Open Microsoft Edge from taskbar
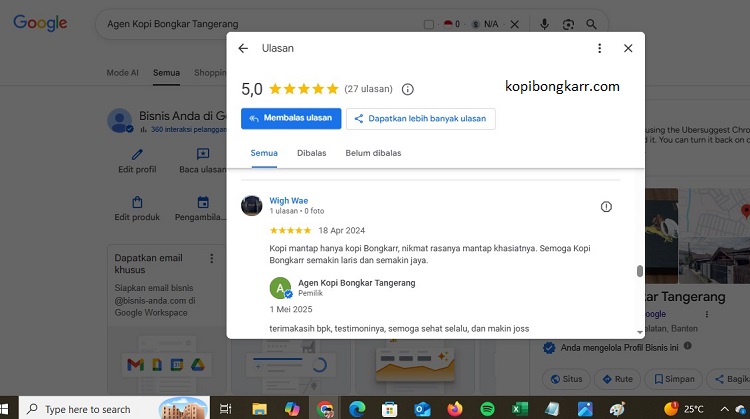The width and height of the screenshot is (750, 419). 357,409
